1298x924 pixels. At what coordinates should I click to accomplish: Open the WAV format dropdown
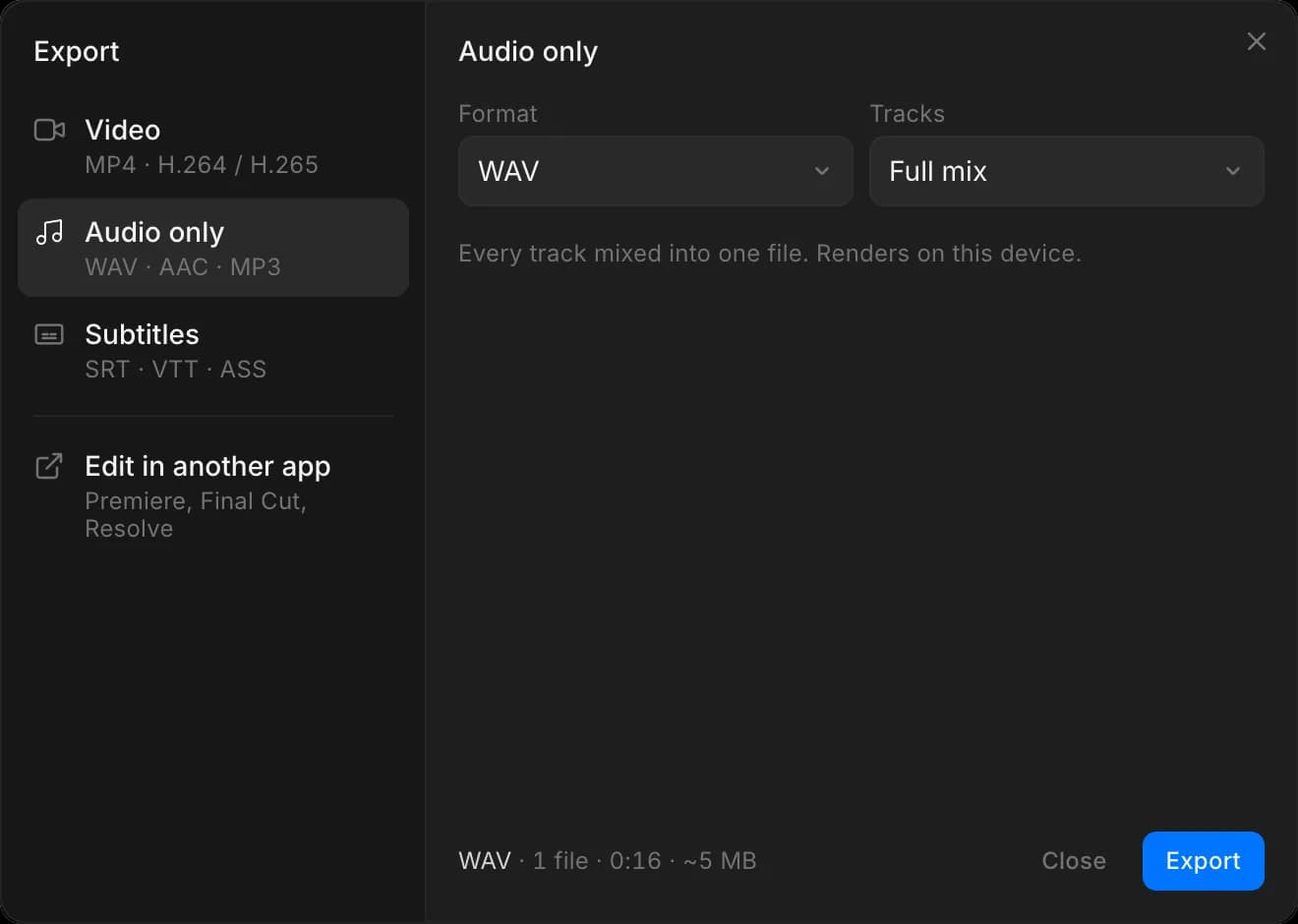655,171
